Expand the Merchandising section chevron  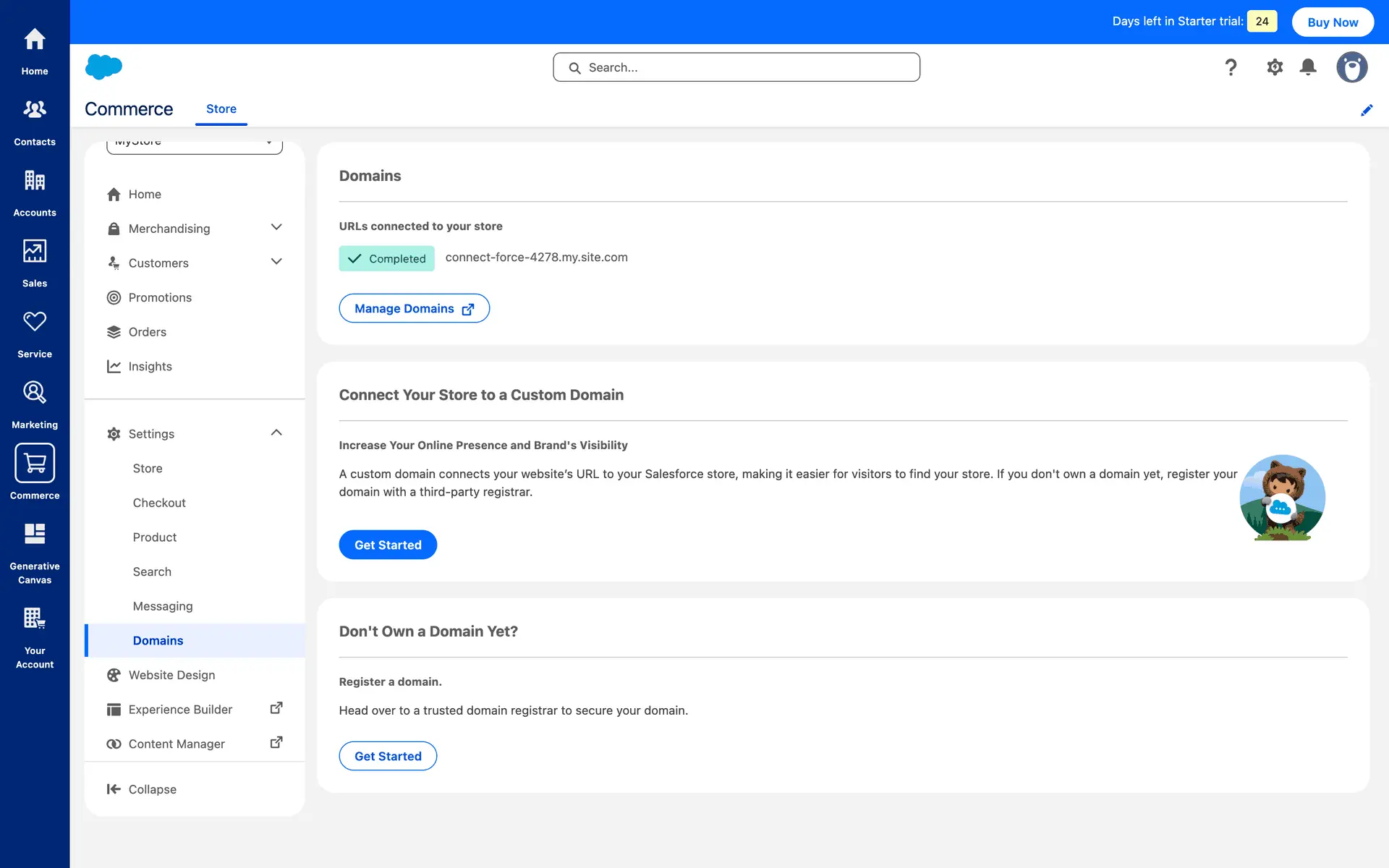pyautogui.click(x=276, y=228)
